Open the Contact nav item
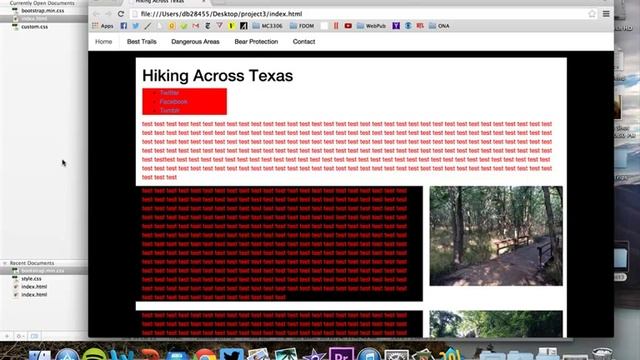Screen dimensions: 640x360 (304, 42)
